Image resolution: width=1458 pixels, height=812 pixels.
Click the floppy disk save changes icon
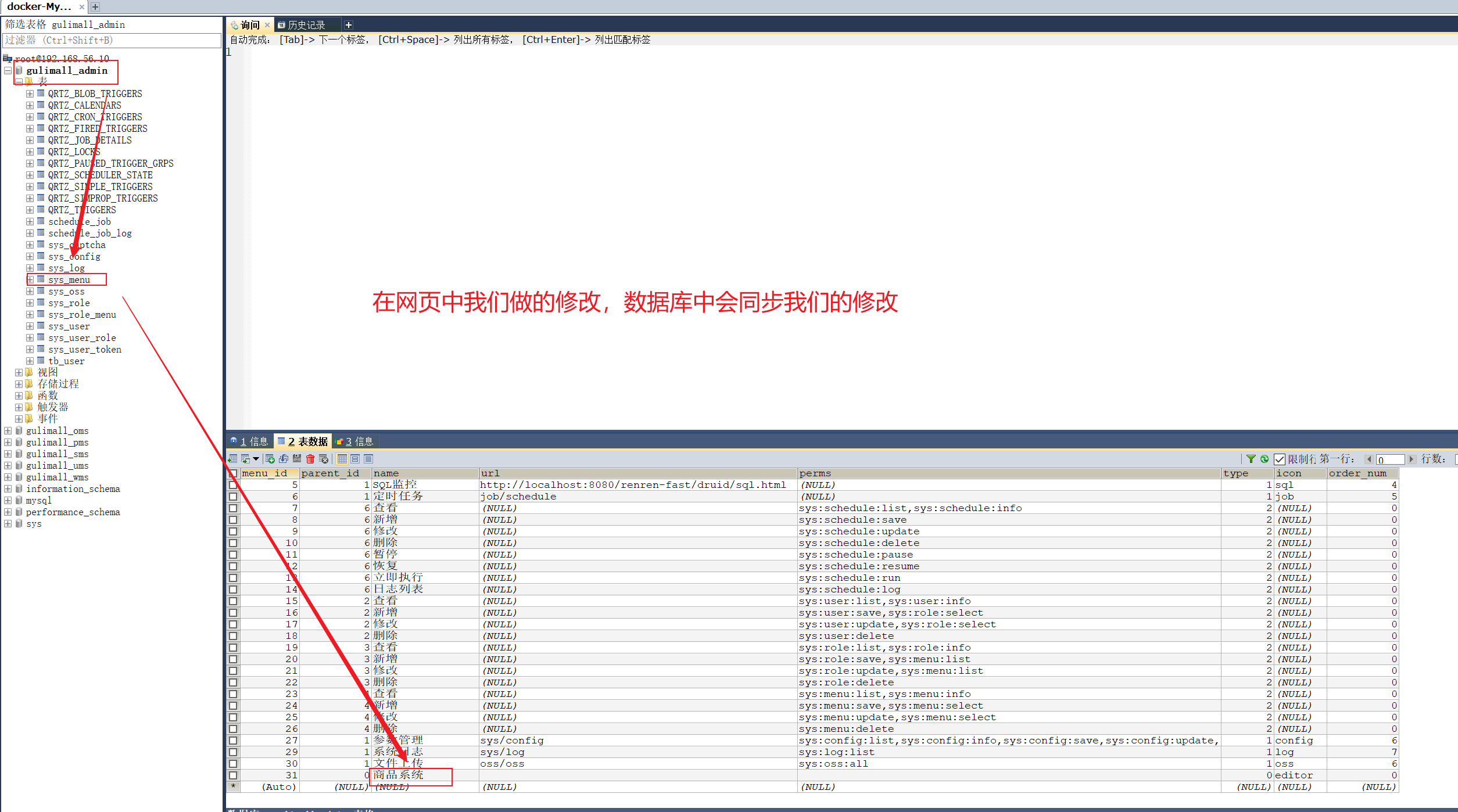click(x=297, y=458)
